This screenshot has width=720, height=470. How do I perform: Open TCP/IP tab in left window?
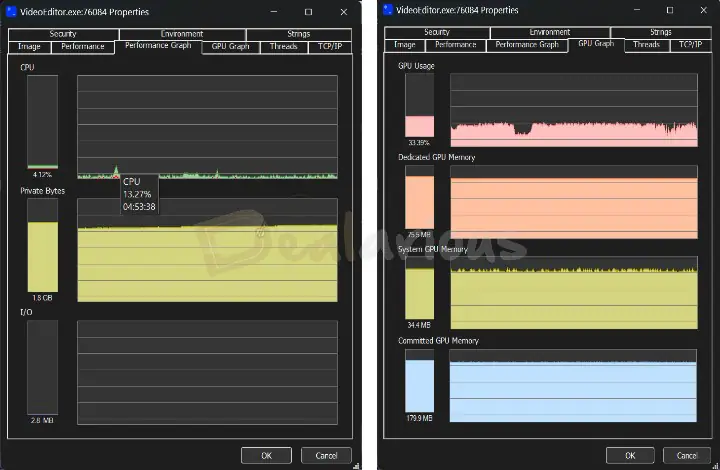330,46
